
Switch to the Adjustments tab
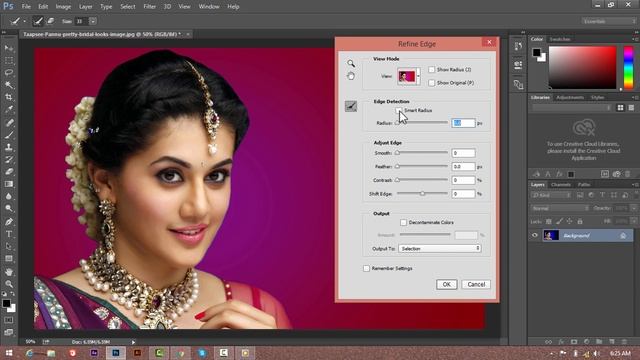pyautogui.click(x=570, y=98)
